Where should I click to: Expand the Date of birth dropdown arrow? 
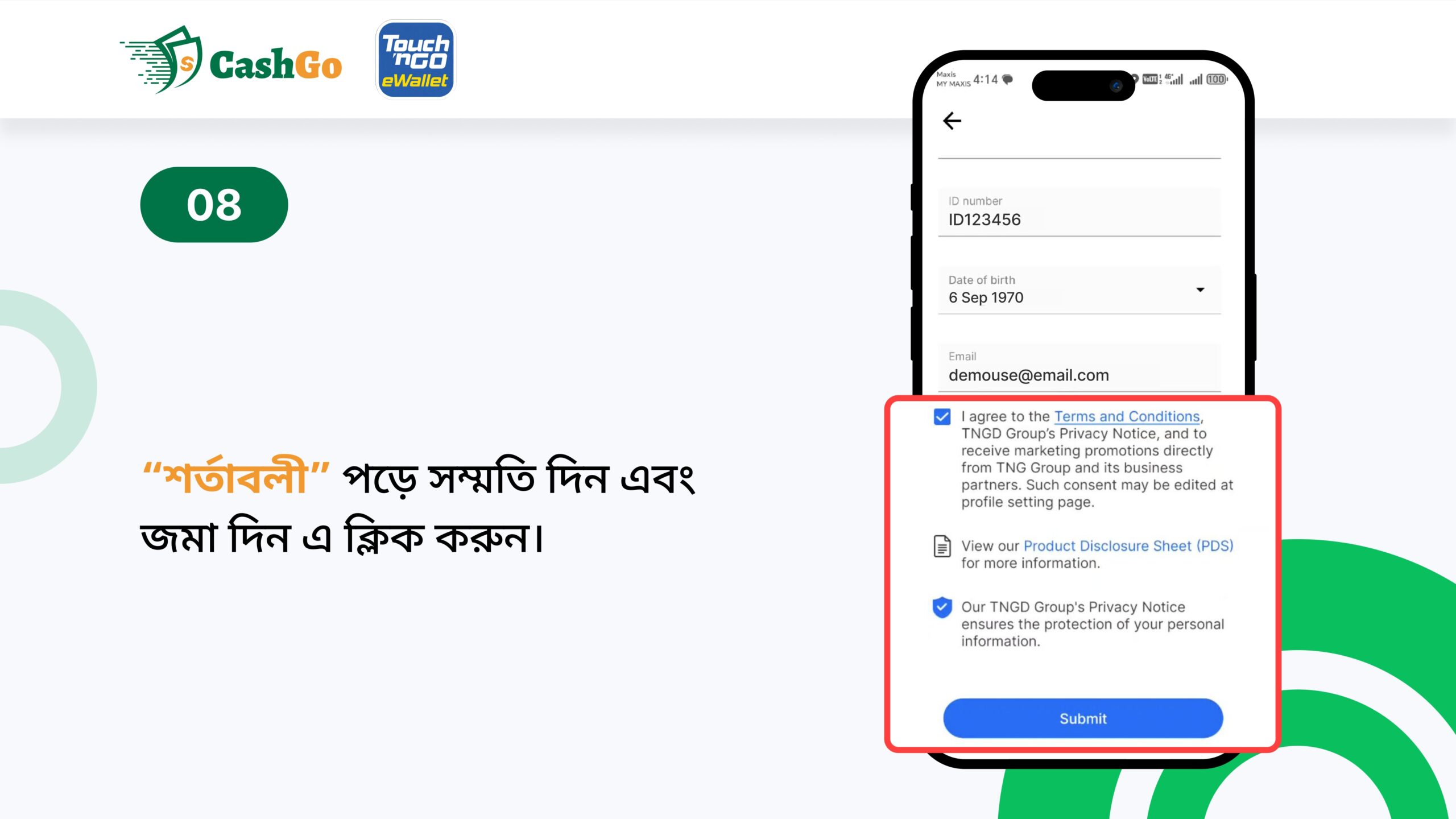1200,289
